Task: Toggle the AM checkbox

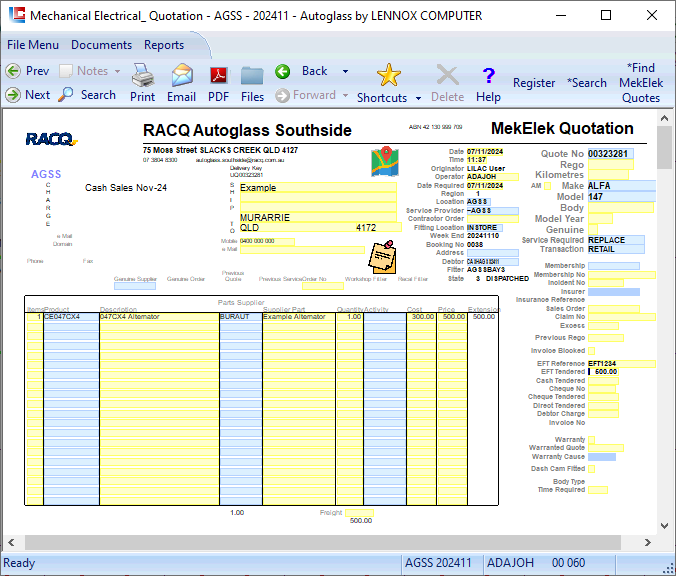Action: [548, 186]
